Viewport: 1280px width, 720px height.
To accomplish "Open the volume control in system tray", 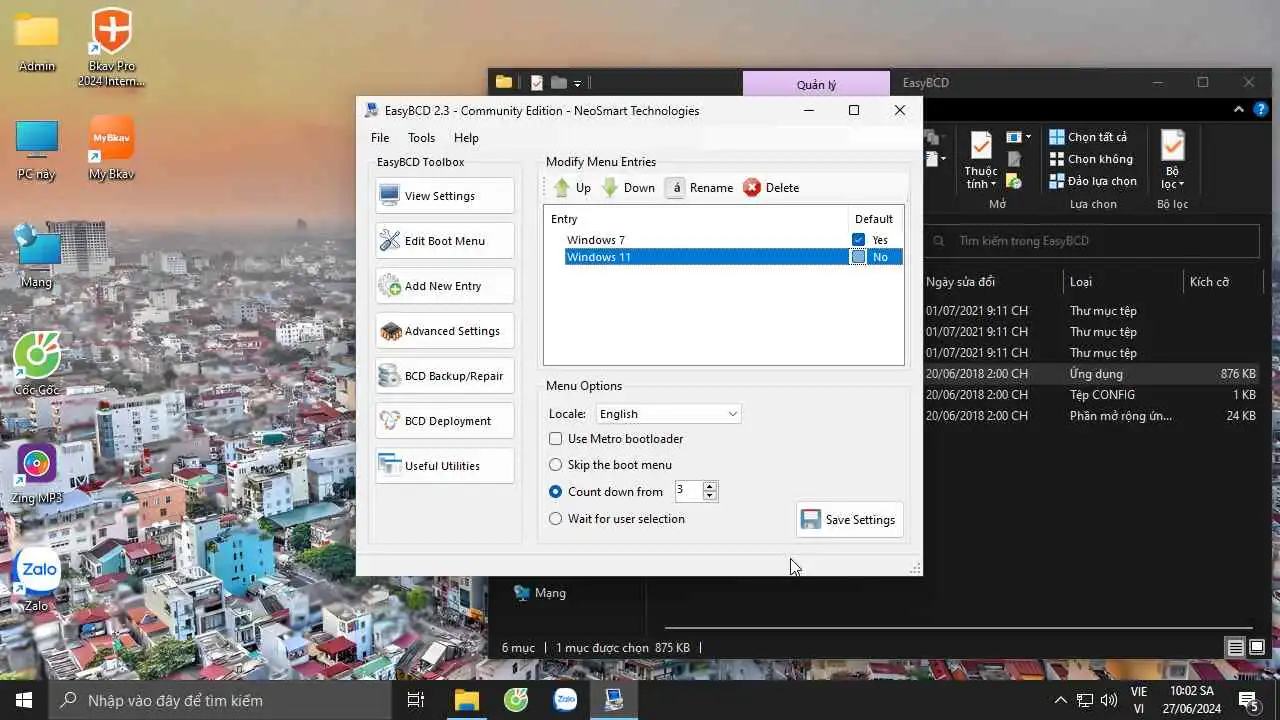I will (x=1108, y=700).
